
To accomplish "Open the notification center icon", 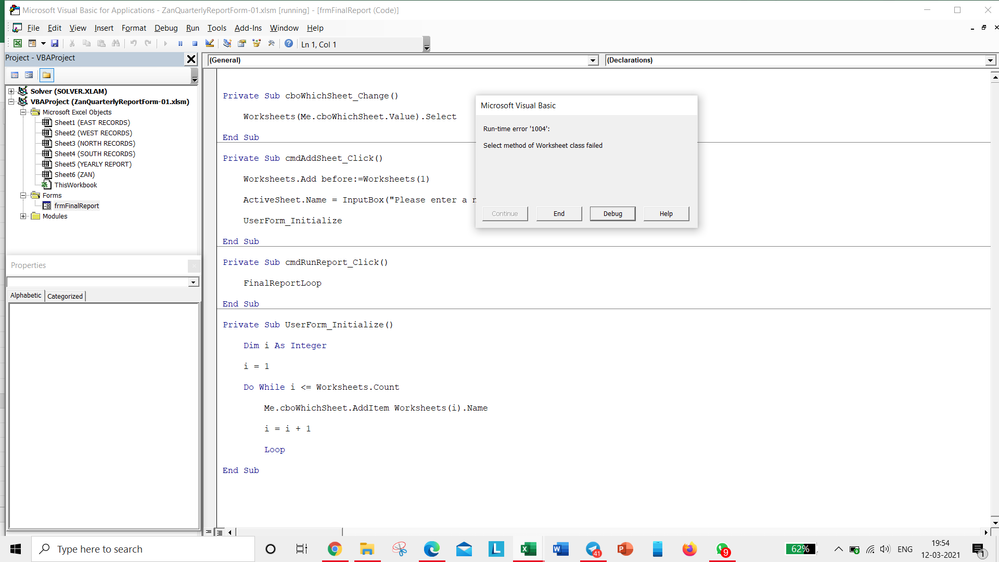I will (979, 549).
